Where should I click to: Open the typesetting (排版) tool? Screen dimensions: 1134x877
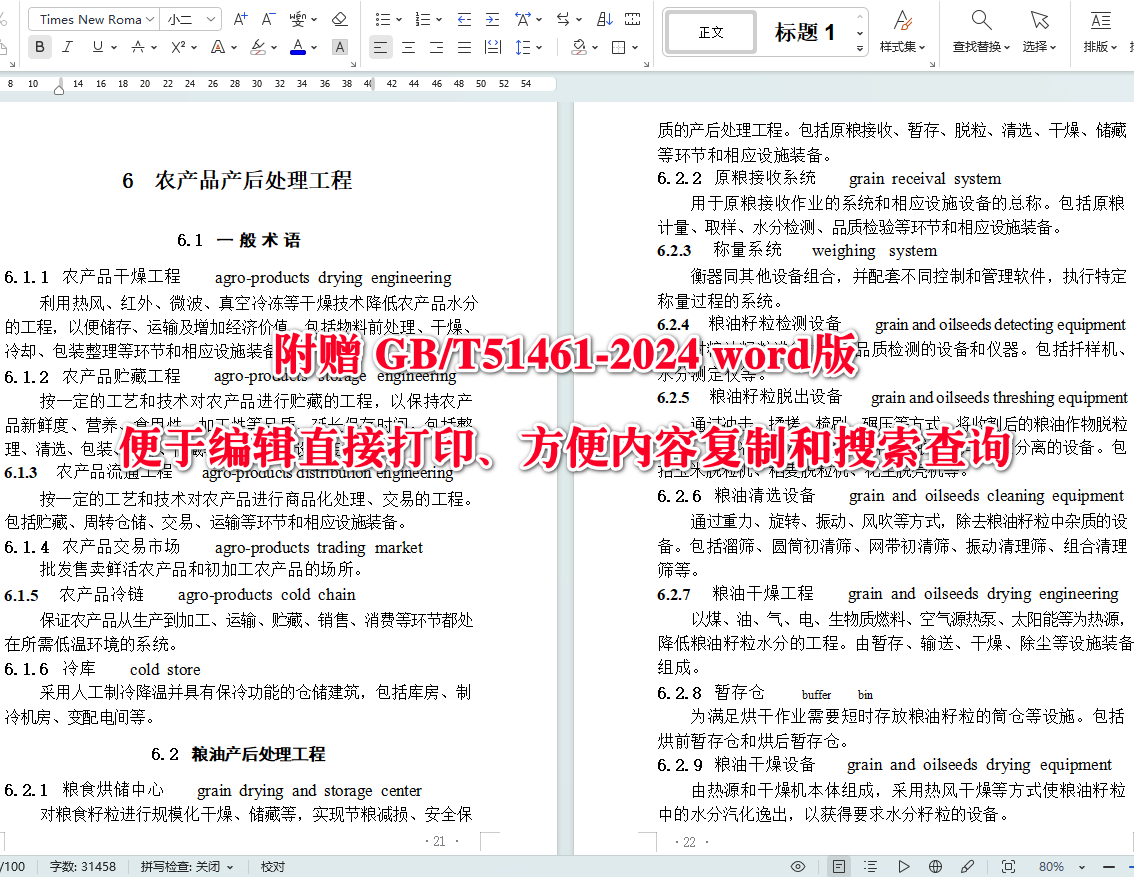(x=1101, y=31)
